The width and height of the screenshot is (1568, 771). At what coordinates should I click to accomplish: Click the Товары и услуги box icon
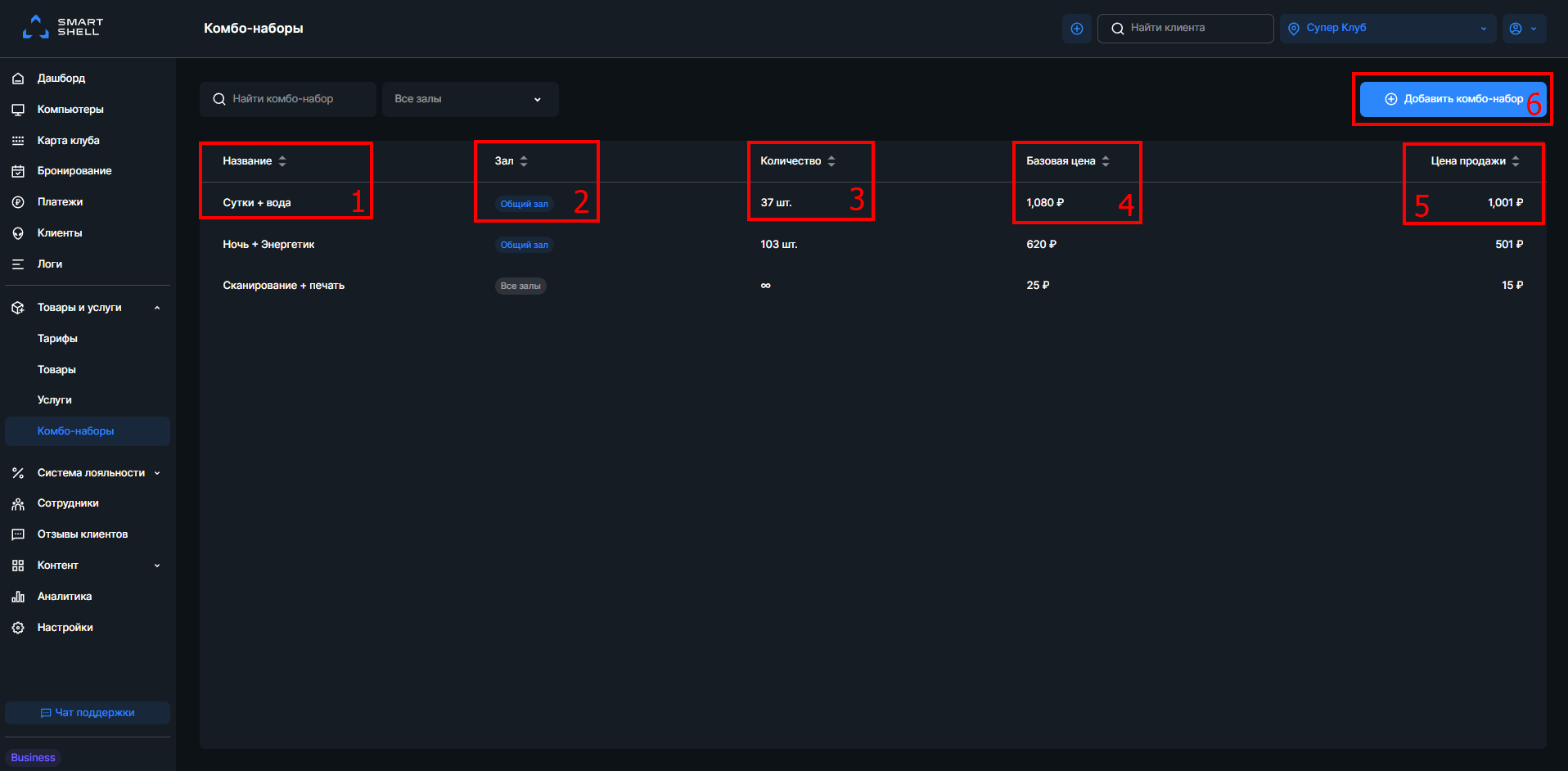click(18, 308)
